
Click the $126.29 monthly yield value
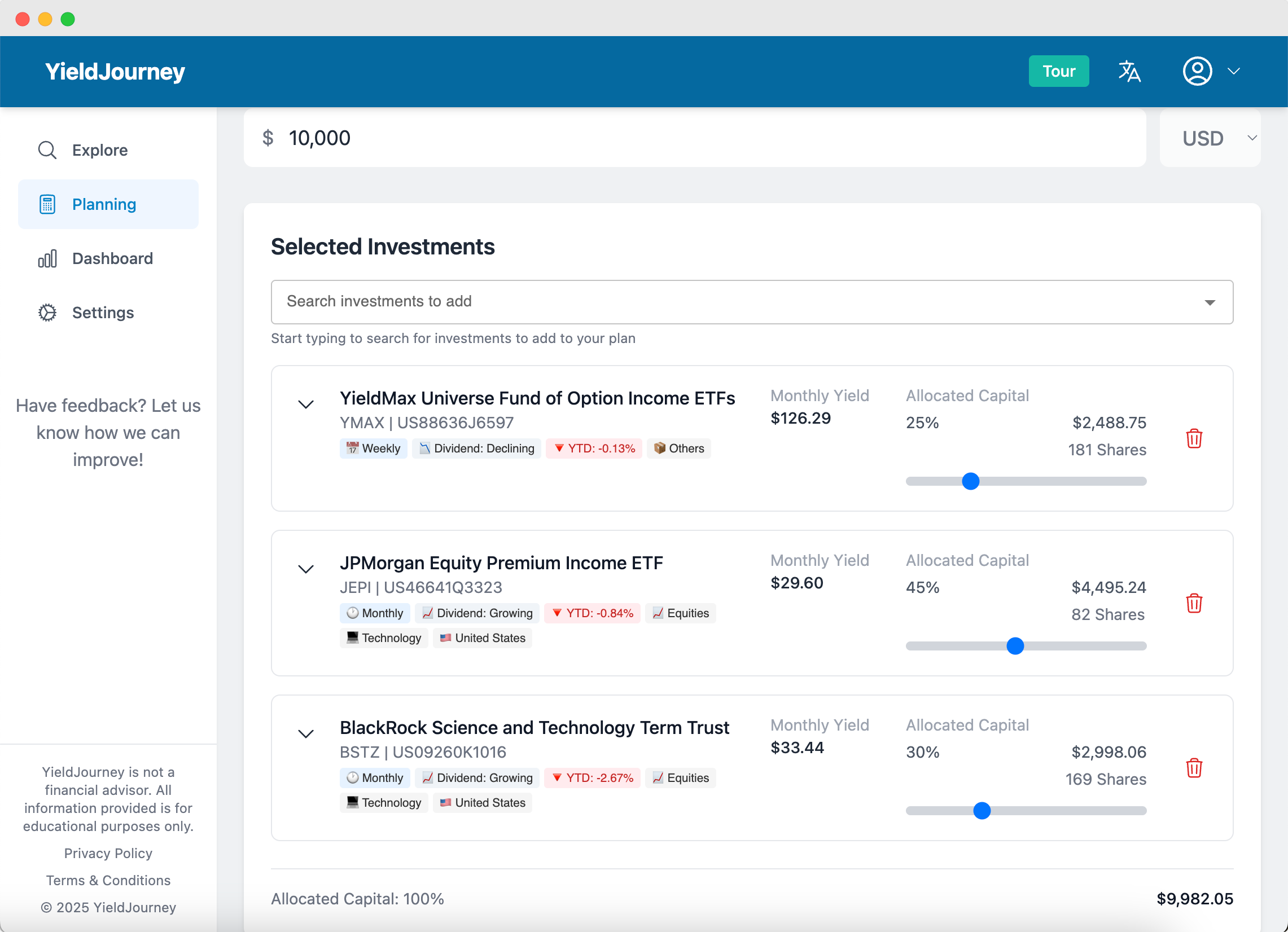(x=800, y=418)
